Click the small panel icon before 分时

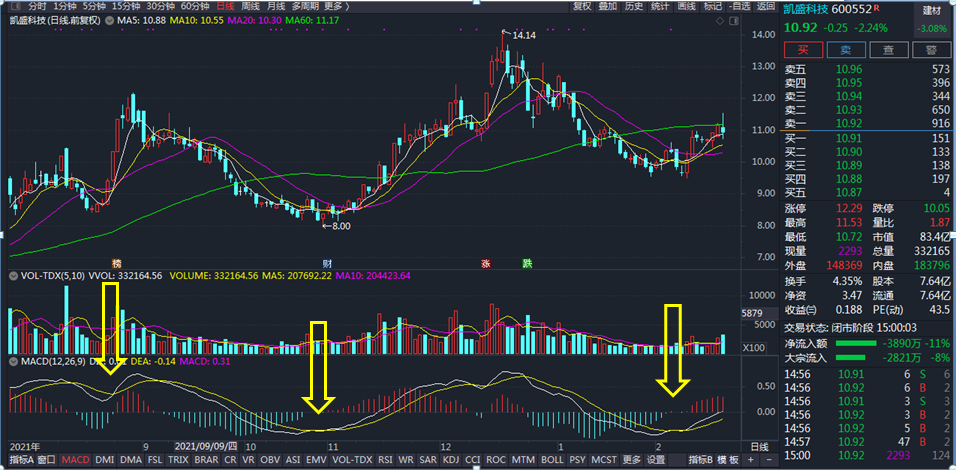pos(16,7)
